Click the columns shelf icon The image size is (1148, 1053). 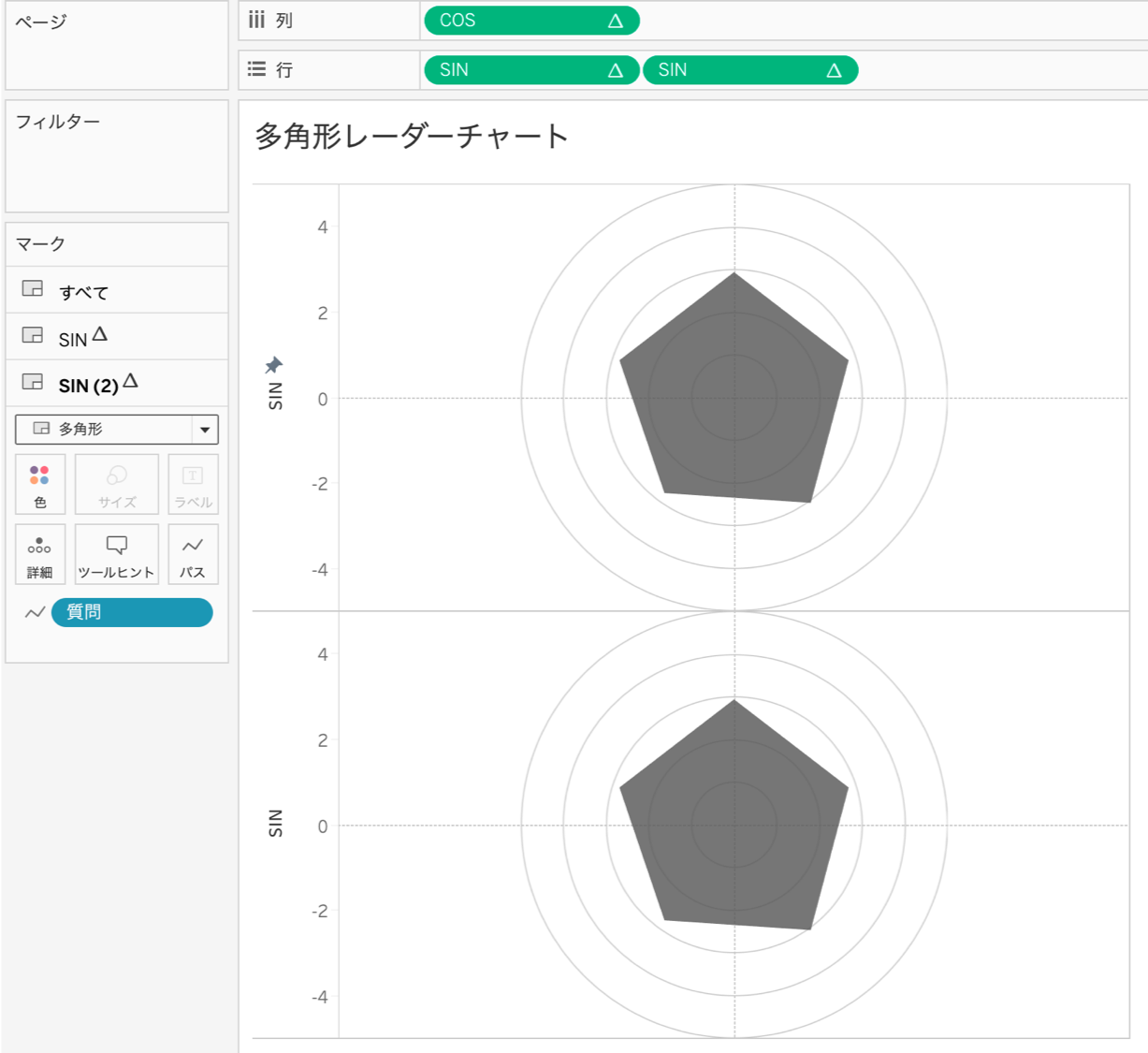(256, 20)
